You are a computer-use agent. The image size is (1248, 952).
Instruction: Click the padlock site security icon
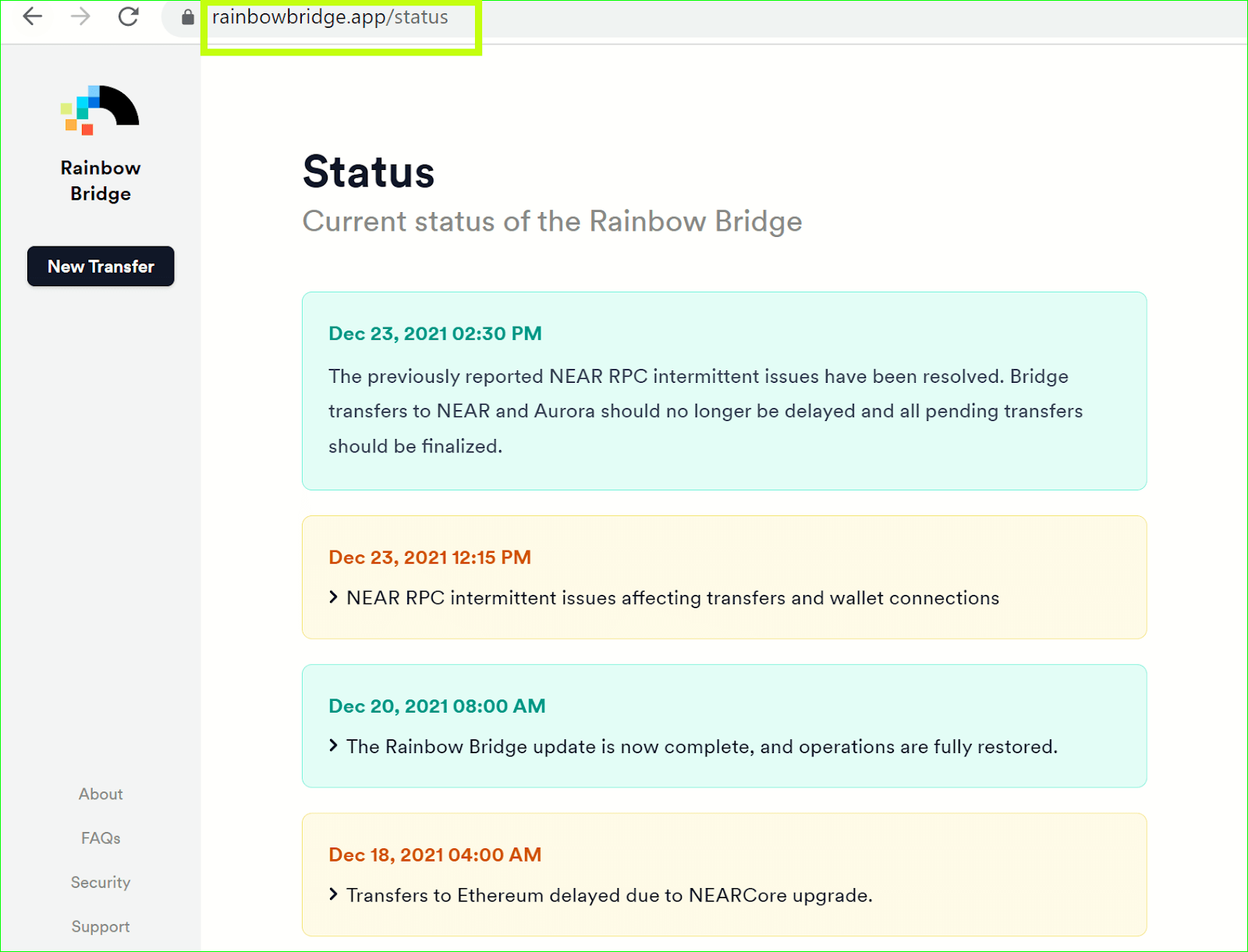[186, 17]
